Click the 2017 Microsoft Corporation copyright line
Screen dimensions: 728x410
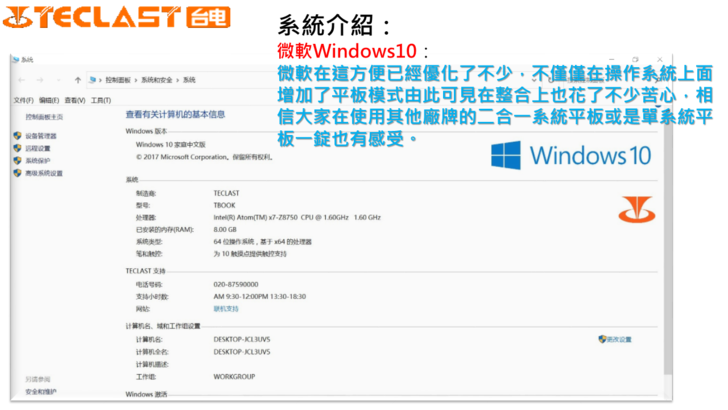[x=204, y=157]
